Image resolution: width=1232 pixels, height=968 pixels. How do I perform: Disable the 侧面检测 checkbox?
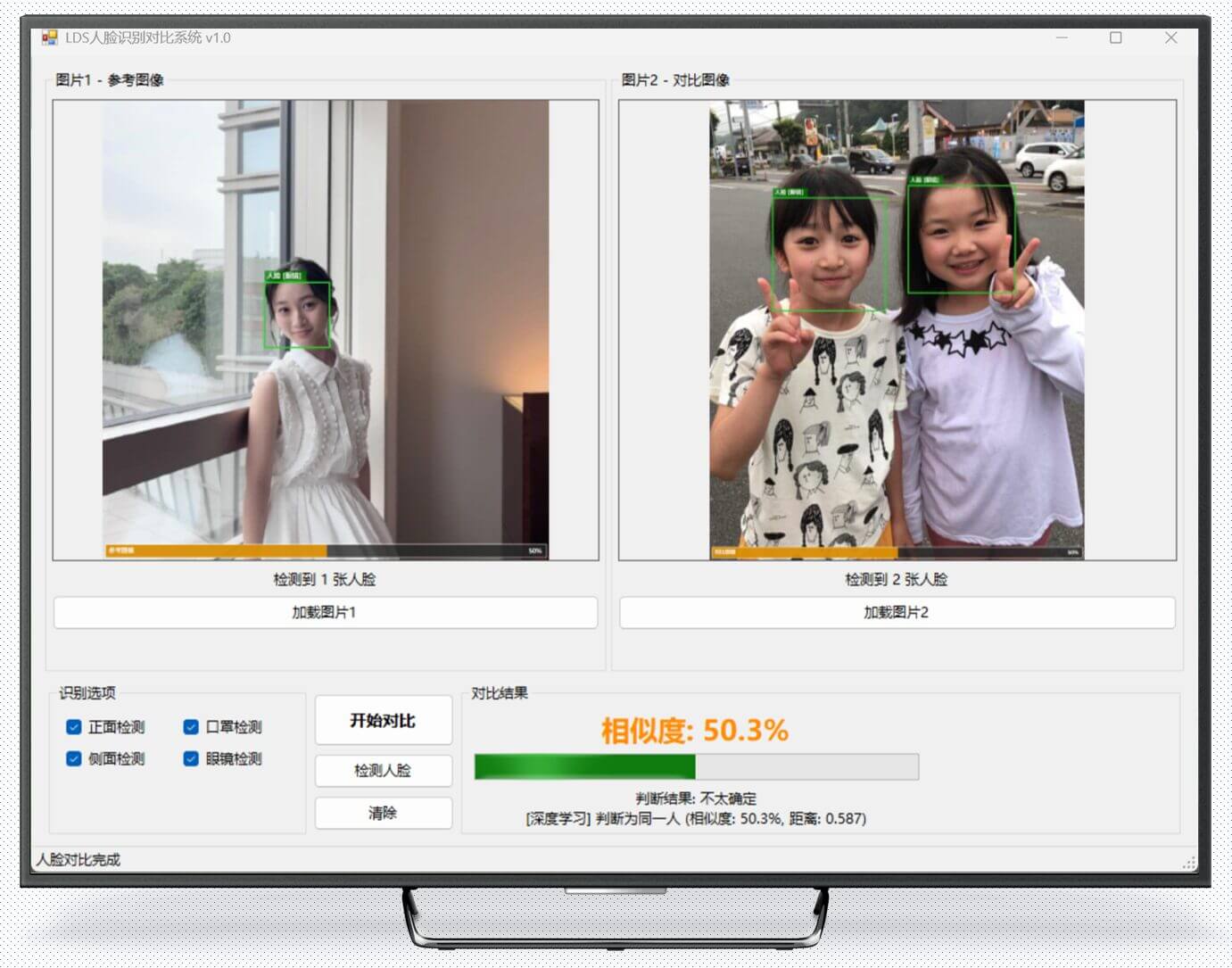click(74, 759)
